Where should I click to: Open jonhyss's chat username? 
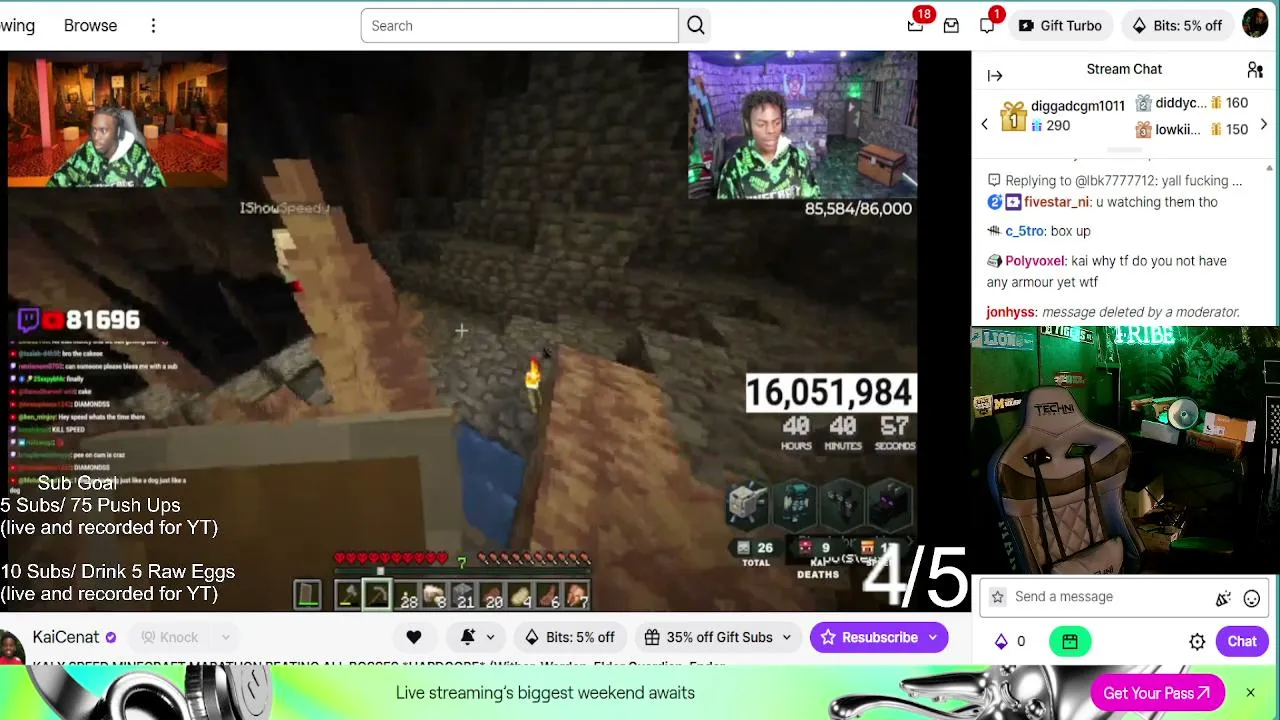(1010, 312)
